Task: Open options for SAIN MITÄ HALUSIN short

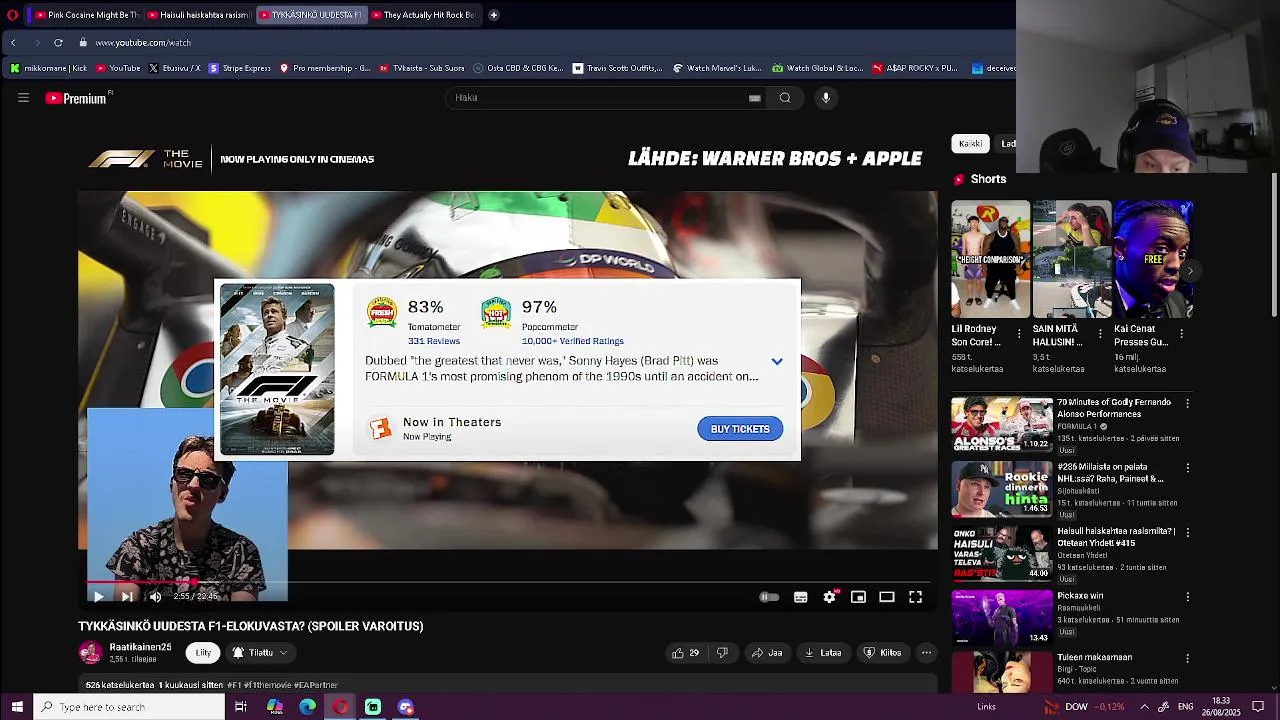Action: pos(1100,334)
